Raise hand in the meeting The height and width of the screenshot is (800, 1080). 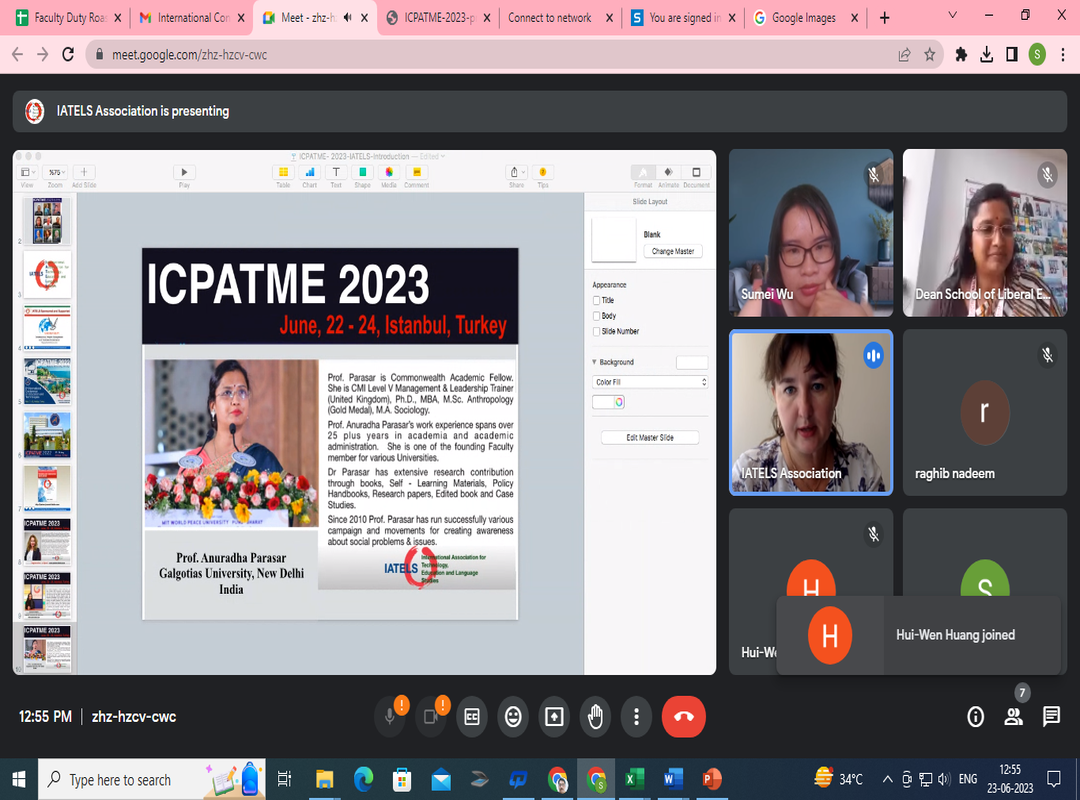595,716
